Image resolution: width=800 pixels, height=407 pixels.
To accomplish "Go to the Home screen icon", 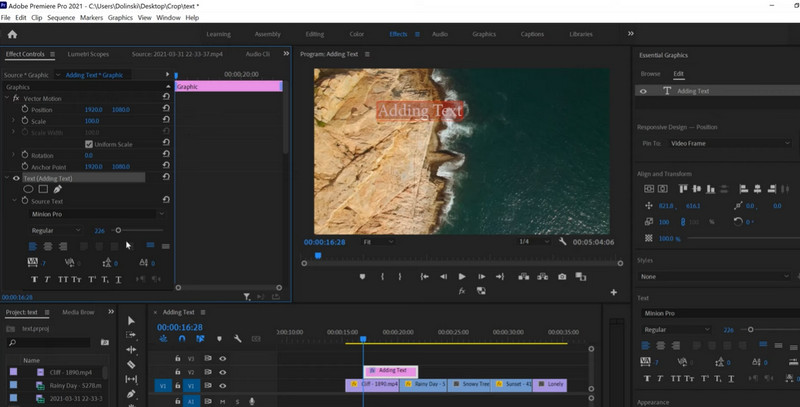I will click(x=12, y=34).
